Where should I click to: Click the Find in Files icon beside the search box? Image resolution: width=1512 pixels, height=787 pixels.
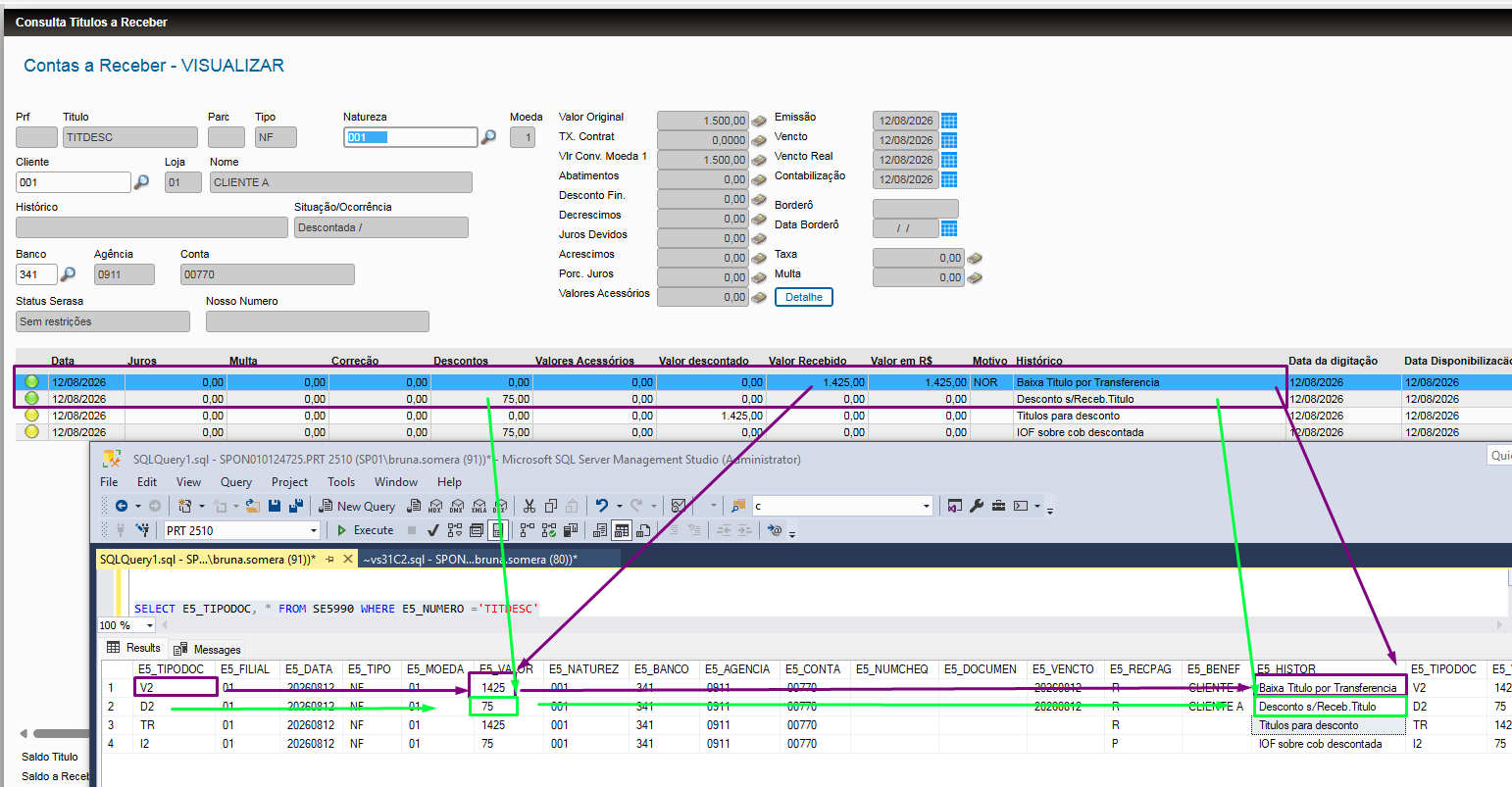[x=738, y=506]
